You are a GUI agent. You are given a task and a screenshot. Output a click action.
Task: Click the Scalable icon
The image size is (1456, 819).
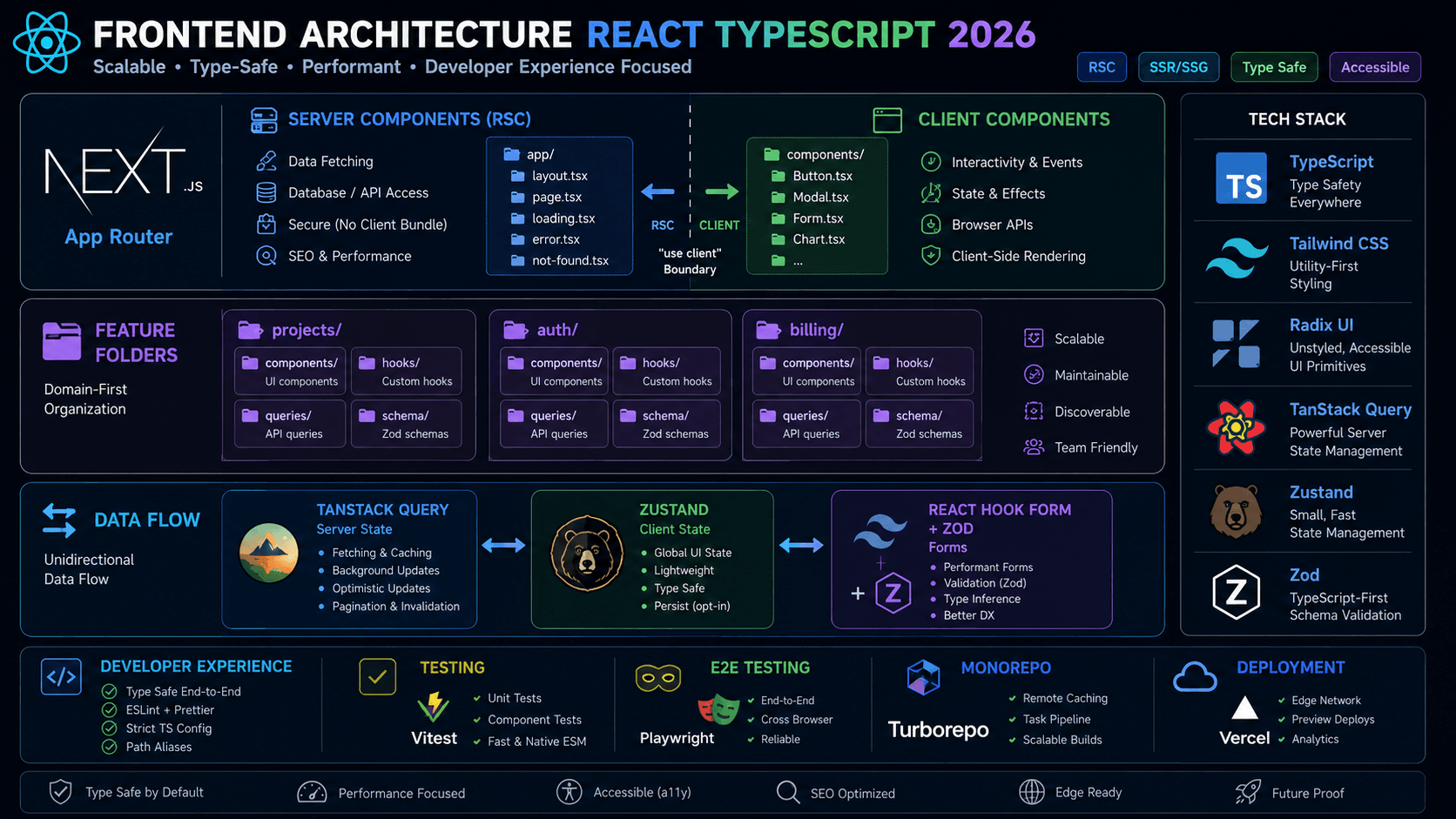(x=1034, y=338)
